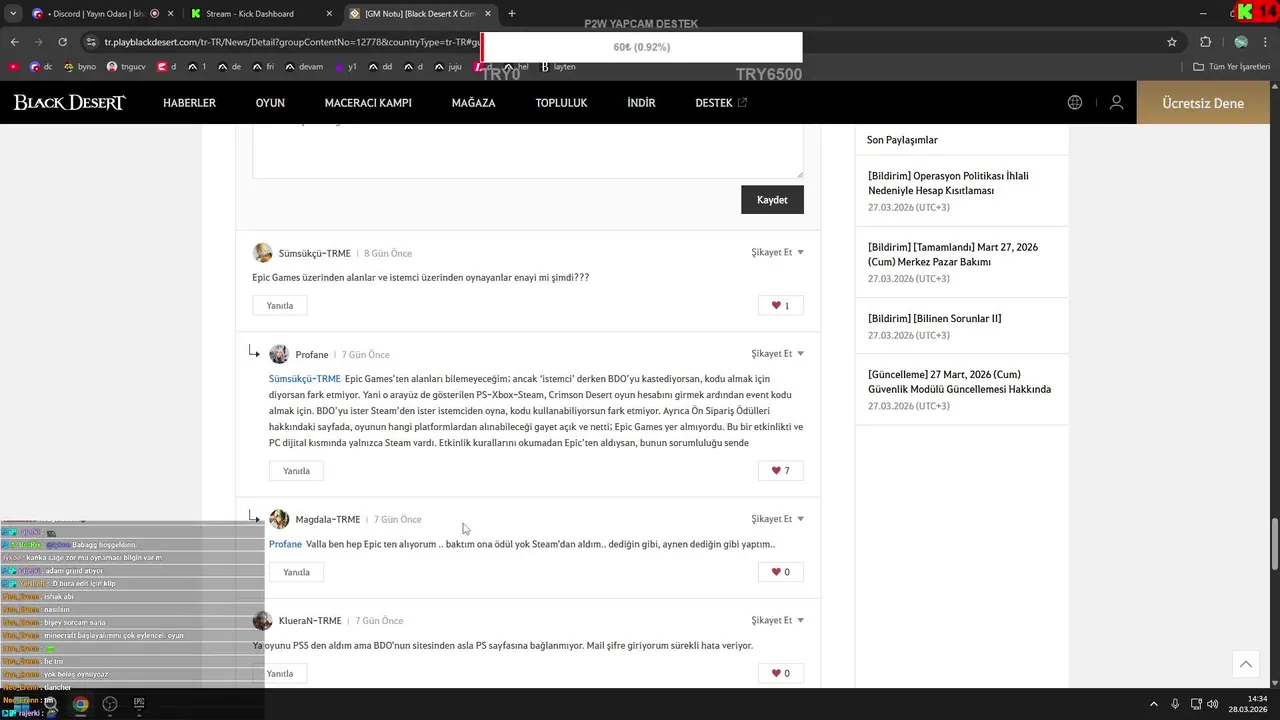Screen dimensions: 1280x720
Task: Open the 'layten' bookmark
Action: click(x=558, y=67)
